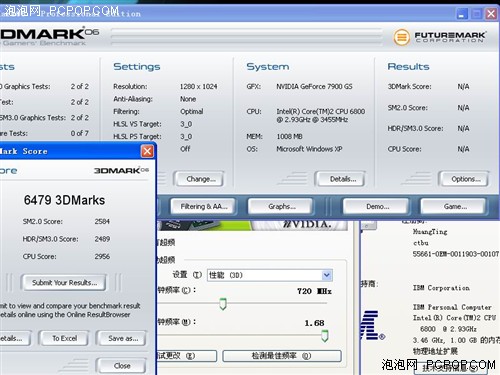Click the Change... button under Settings
Screen dimensions: 500x375
coord(201,179)
